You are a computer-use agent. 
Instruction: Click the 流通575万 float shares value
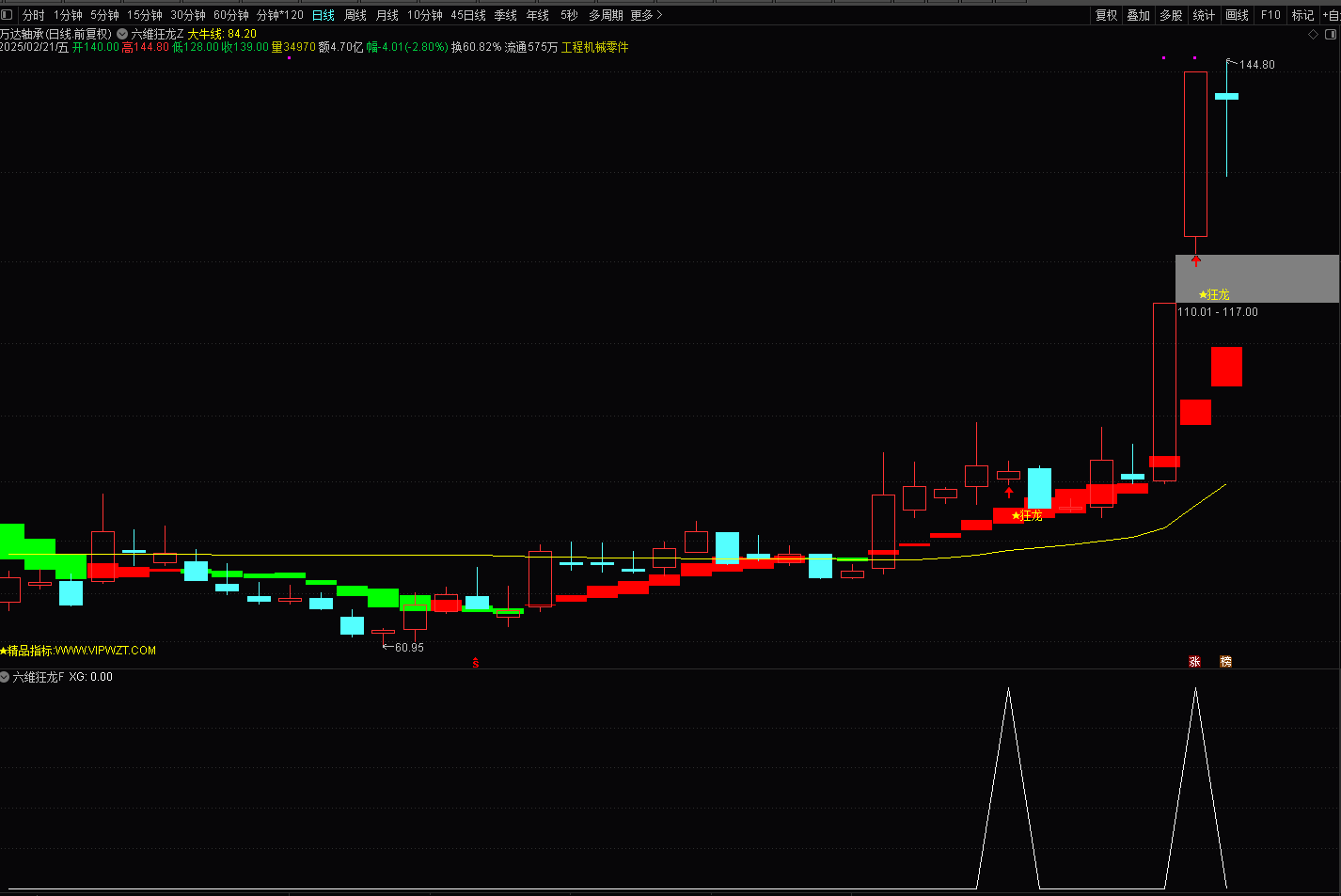[x=531, y=47]
